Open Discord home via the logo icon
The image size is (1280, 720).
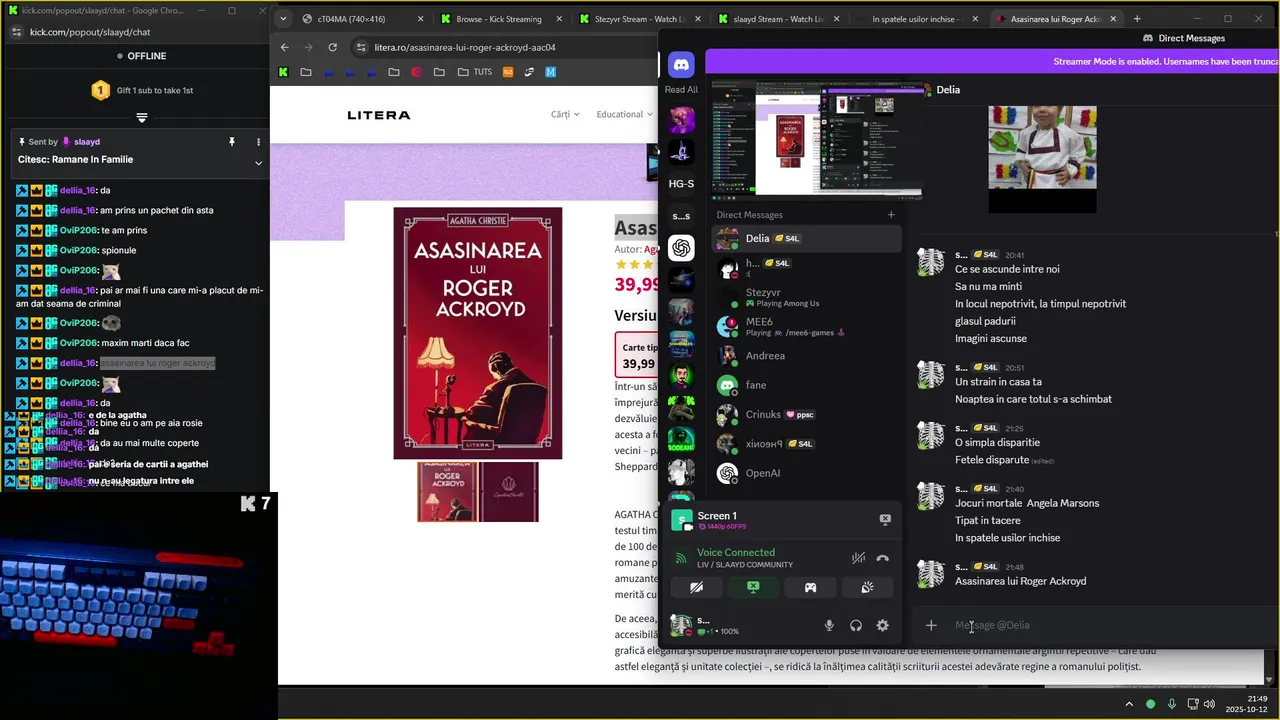681,64
